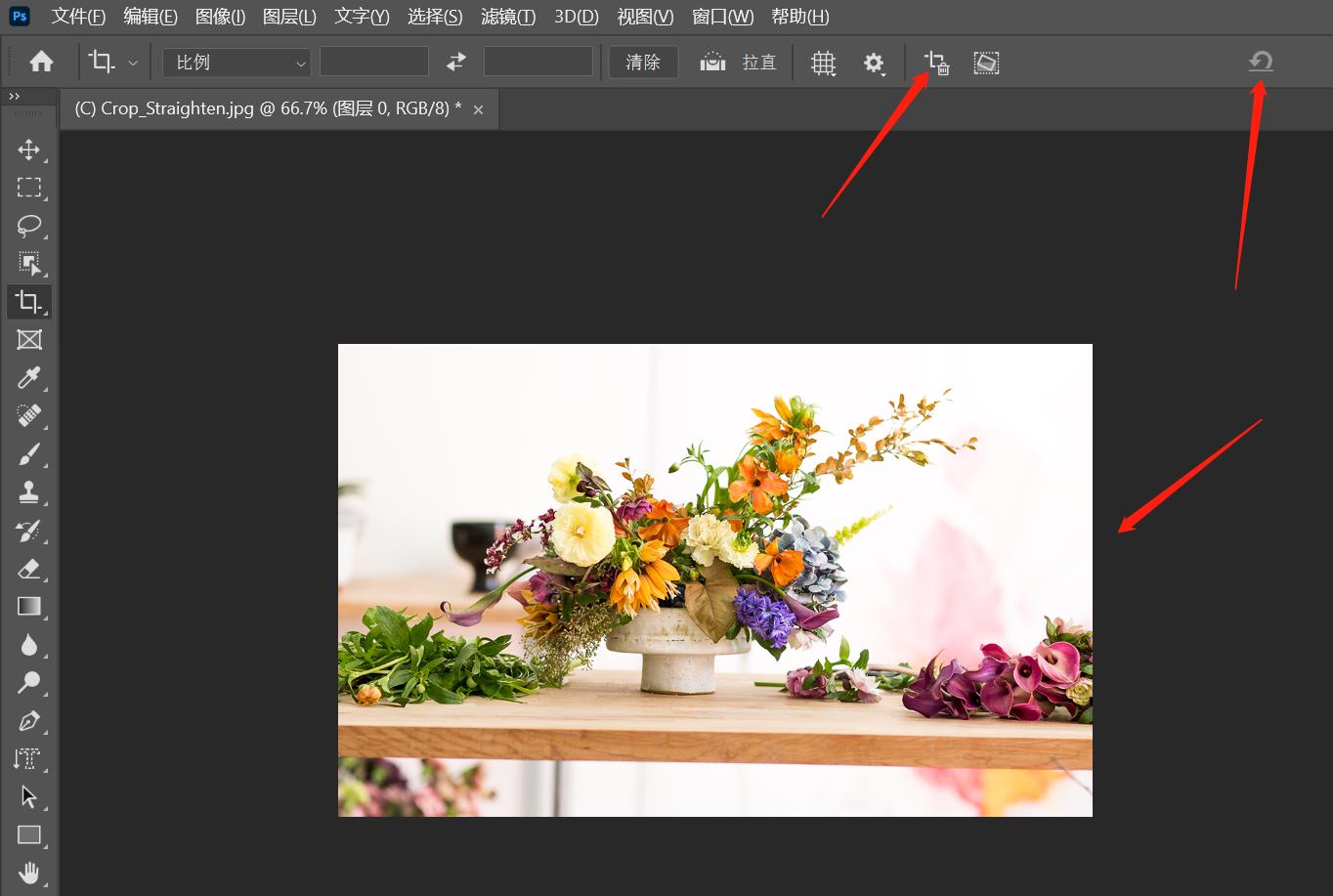Select the Clone Stamp tool
The width and height of the screenshot is (1333, 896).
28,491
